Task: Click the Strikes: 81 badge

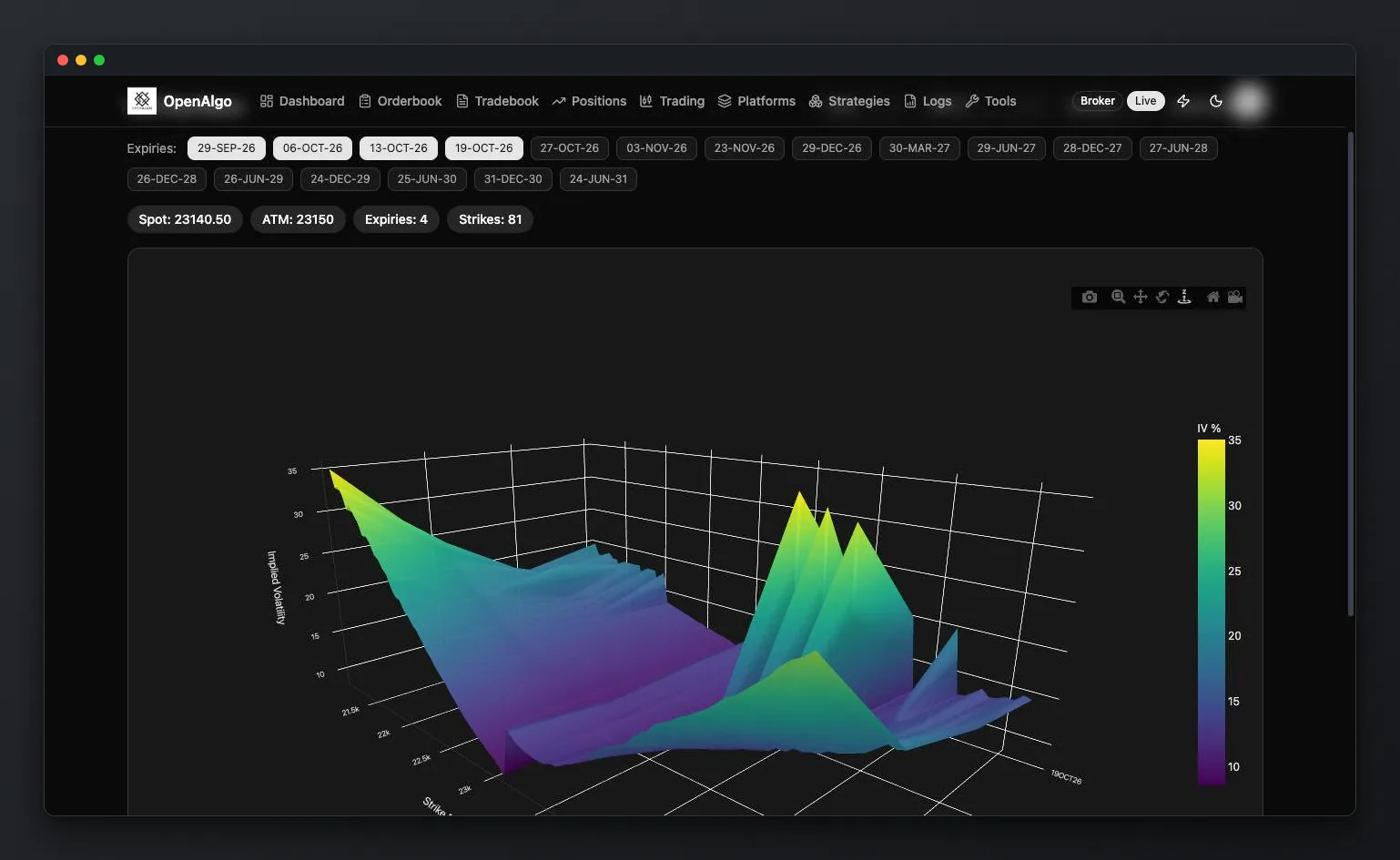Action: click(x=491, y=219)
